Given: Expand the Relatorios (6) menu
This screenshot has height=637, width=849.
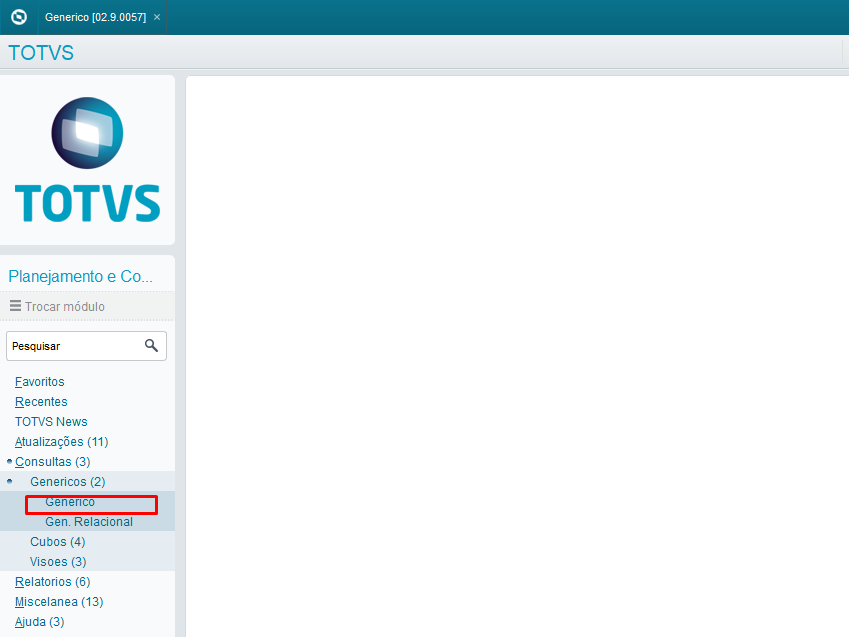Looking at the screenshot, I should pos(53,582).
